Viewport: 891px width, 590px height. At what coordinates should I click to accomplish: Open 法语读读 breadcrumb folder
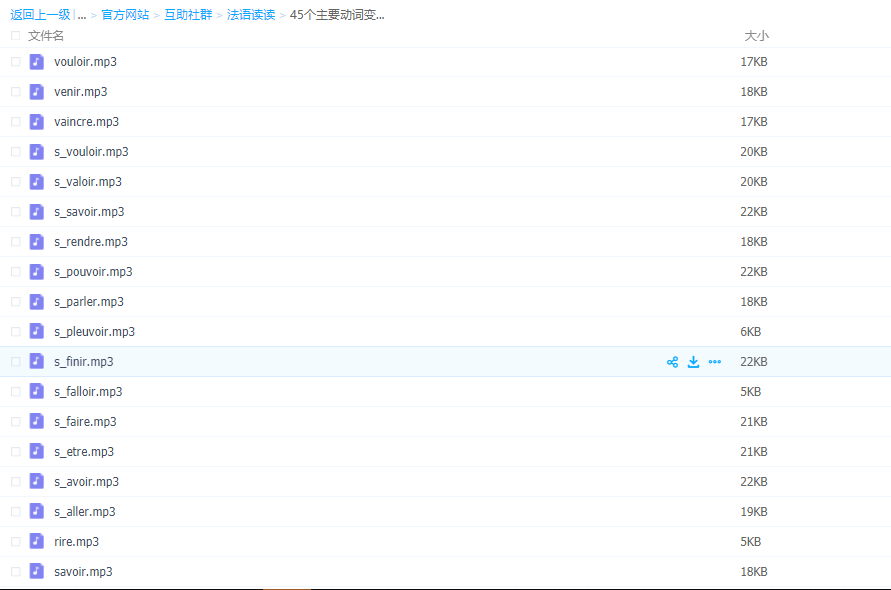click(251, 15)
